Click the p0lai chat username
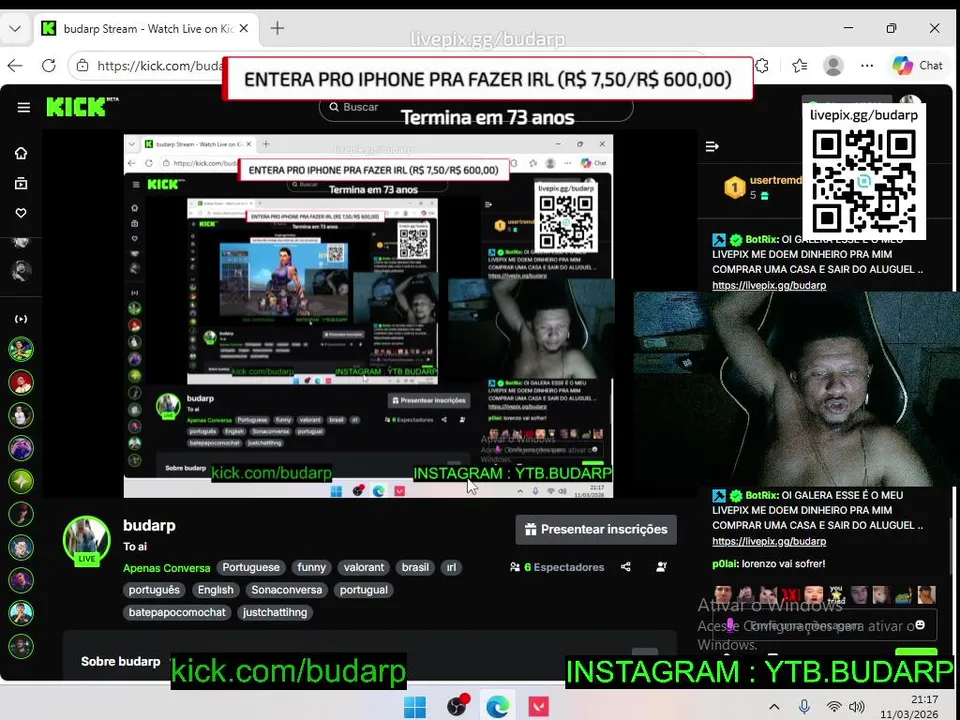The image size is (960, 720). click(x=725, y=564)
